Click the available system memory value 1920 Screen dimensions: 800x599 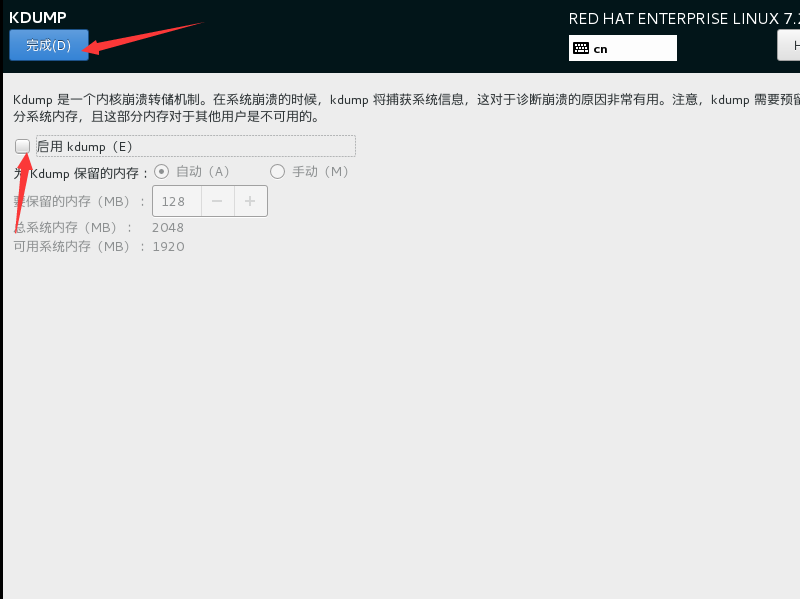(x=168, y=247)
